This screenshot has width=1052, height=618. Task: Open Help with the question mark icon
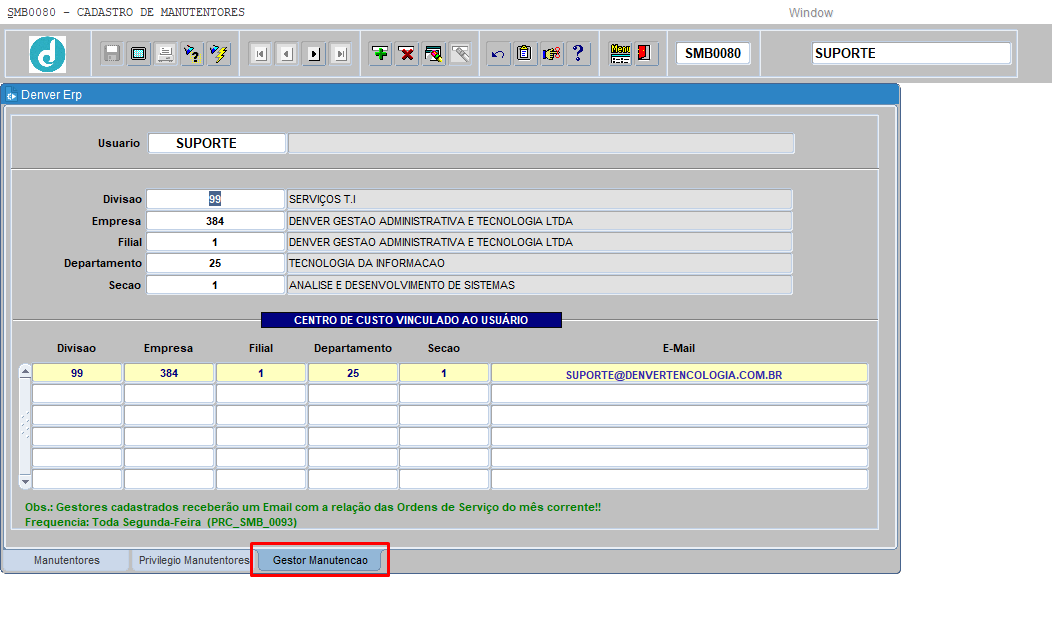(578, 54)
